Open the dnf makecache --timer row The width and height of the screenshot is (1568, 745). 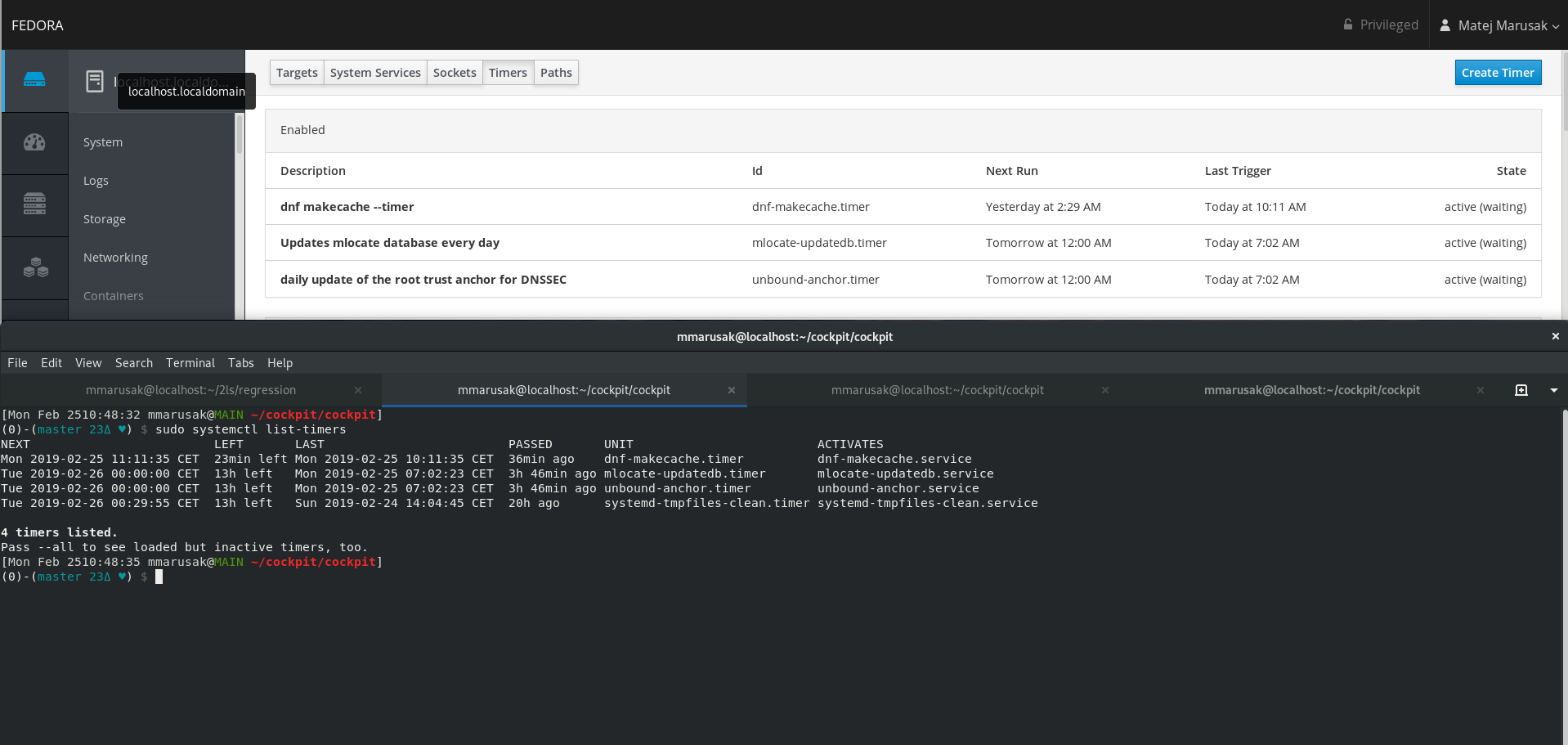[x=903, y=207]
